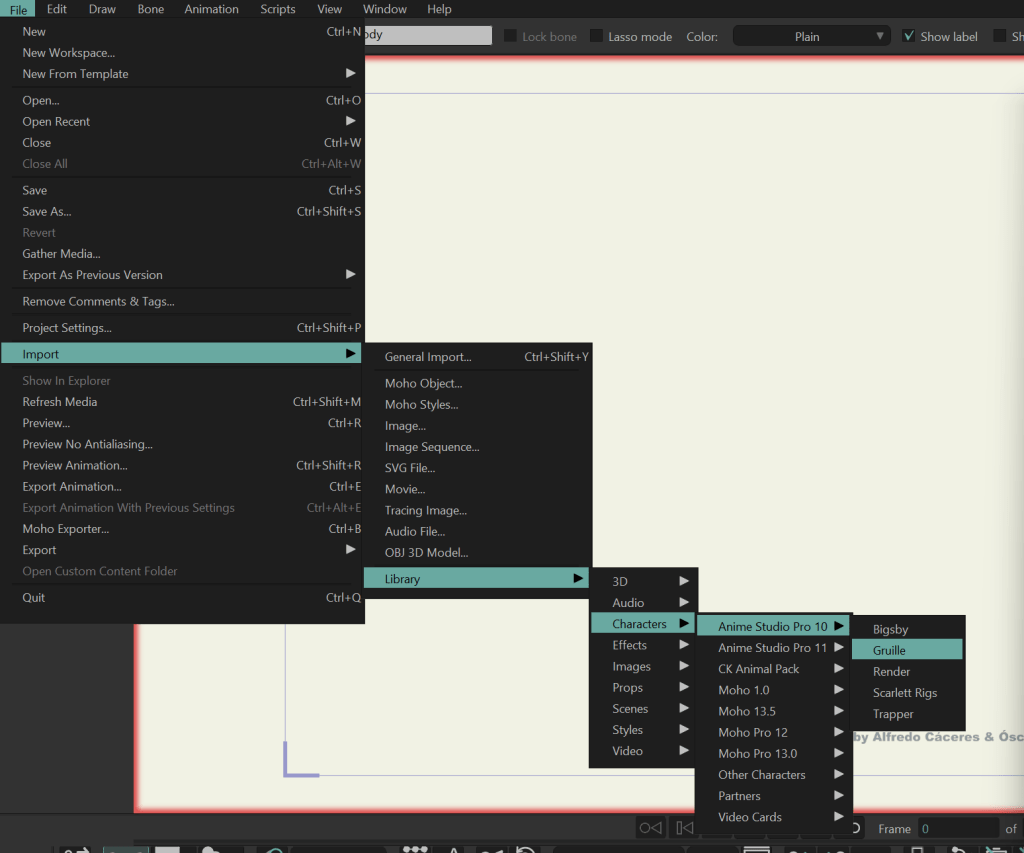This screenshot has width=1024, height=853.
Task: Toggle the Lock bone checkbox
Action: (x=510, y=36)
